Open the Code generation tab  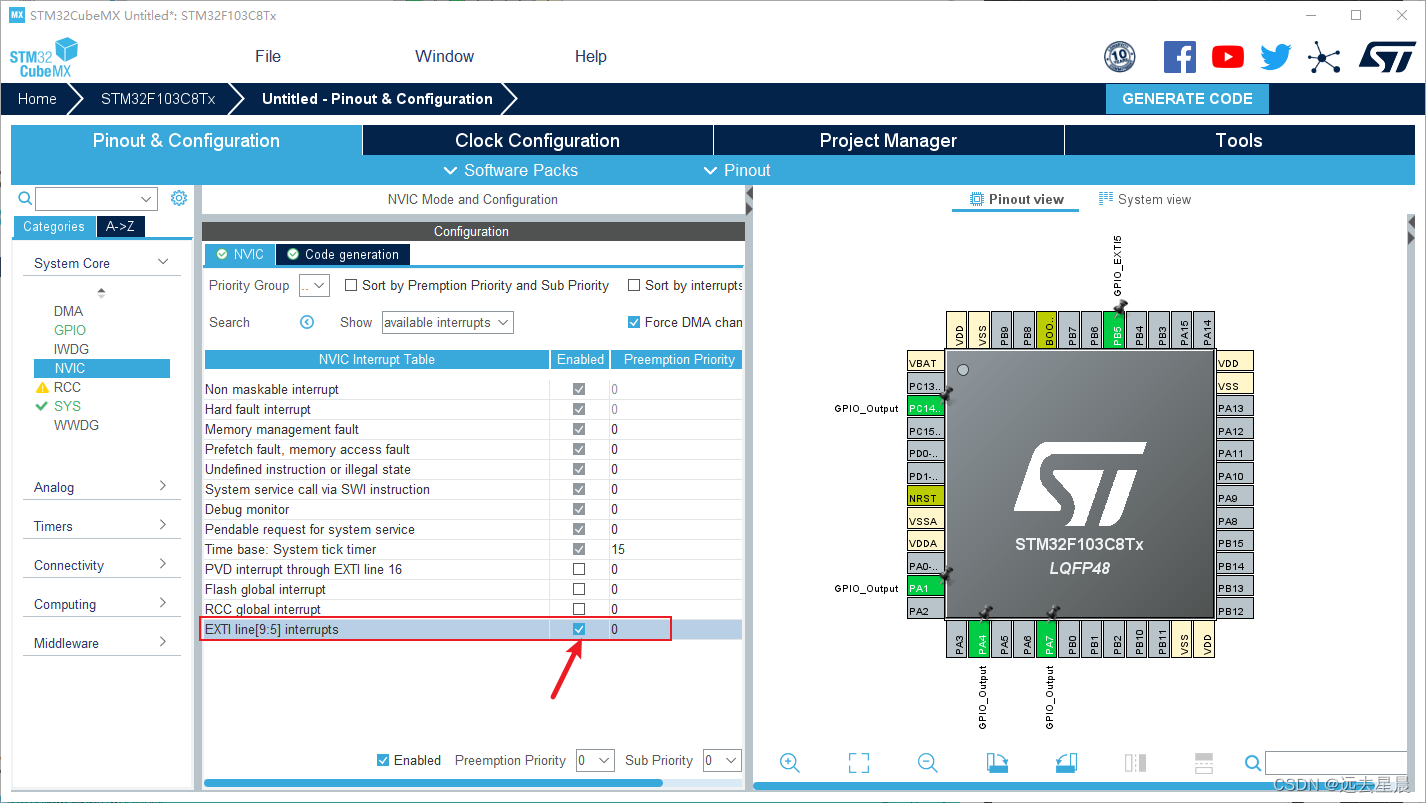343,254
